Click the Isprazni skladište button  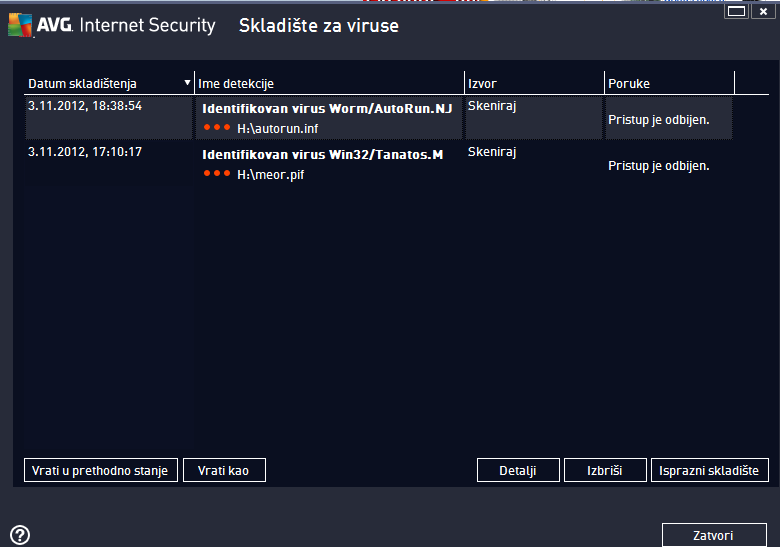(709, 470)
